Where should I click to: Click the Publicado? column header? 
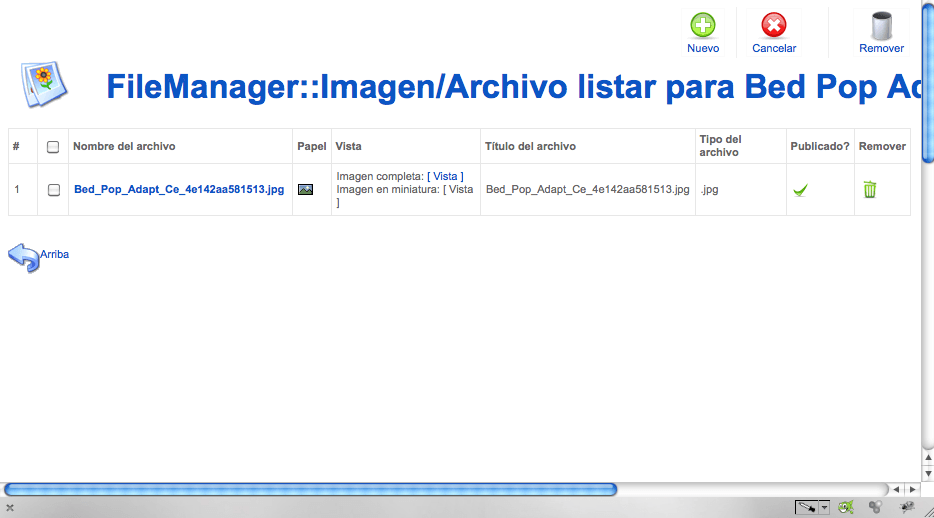tap(820, 146)
